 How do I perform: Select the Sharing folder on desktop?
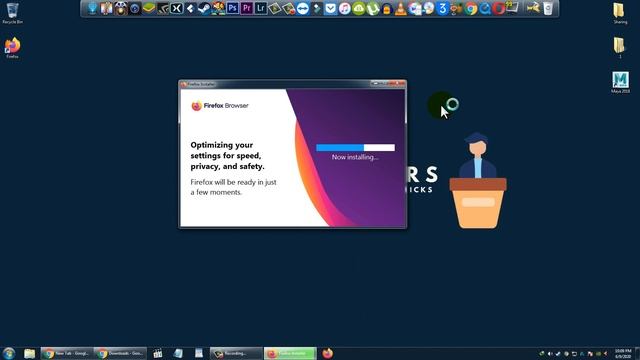[620, 13]
